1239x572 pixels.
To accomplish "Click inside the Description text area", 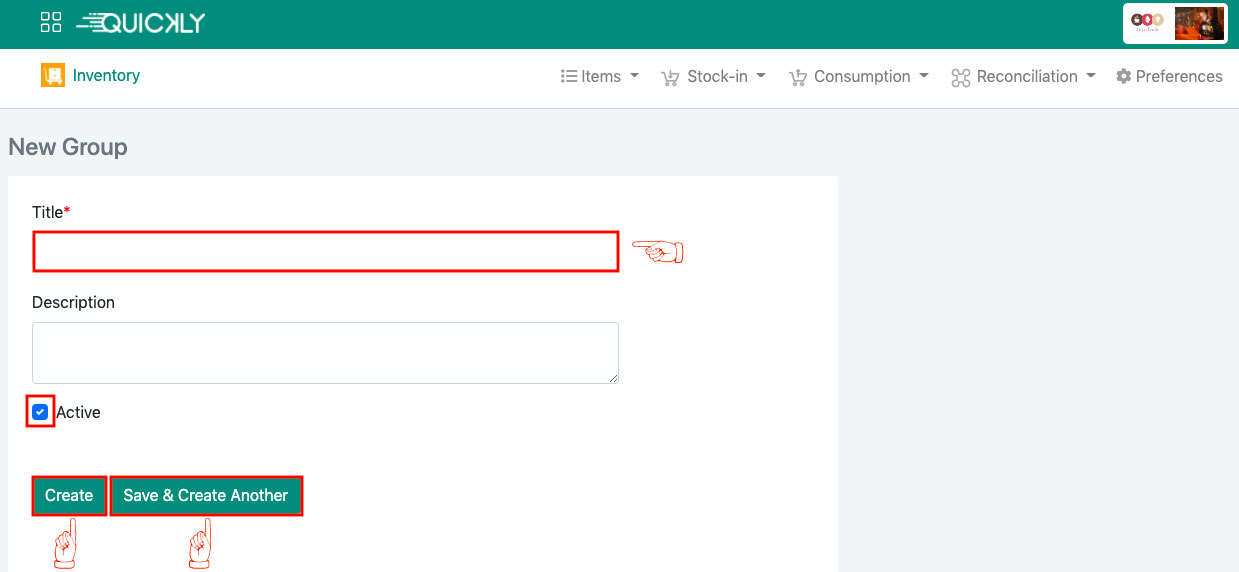I will point(325,352).
